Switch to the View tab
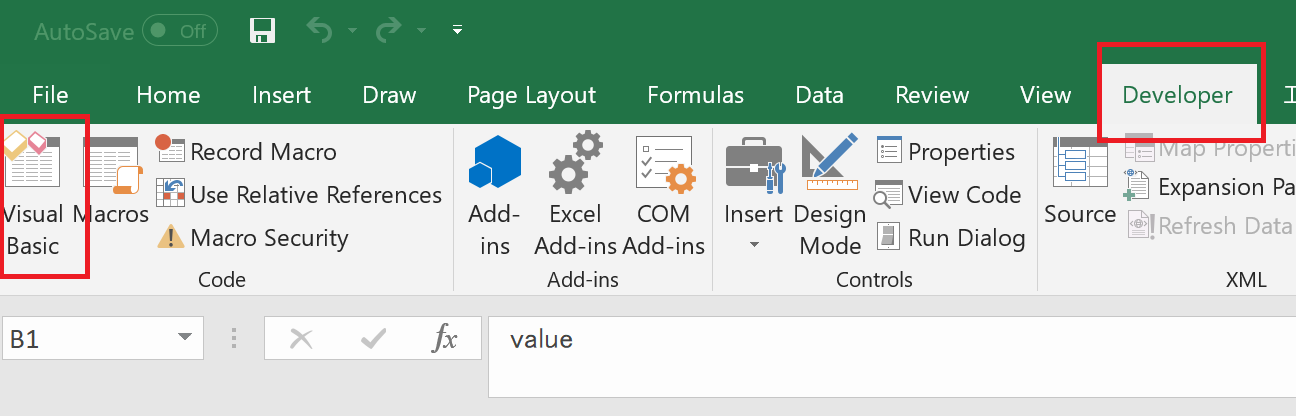The image size is (1296, 416). coord(1045,95)
